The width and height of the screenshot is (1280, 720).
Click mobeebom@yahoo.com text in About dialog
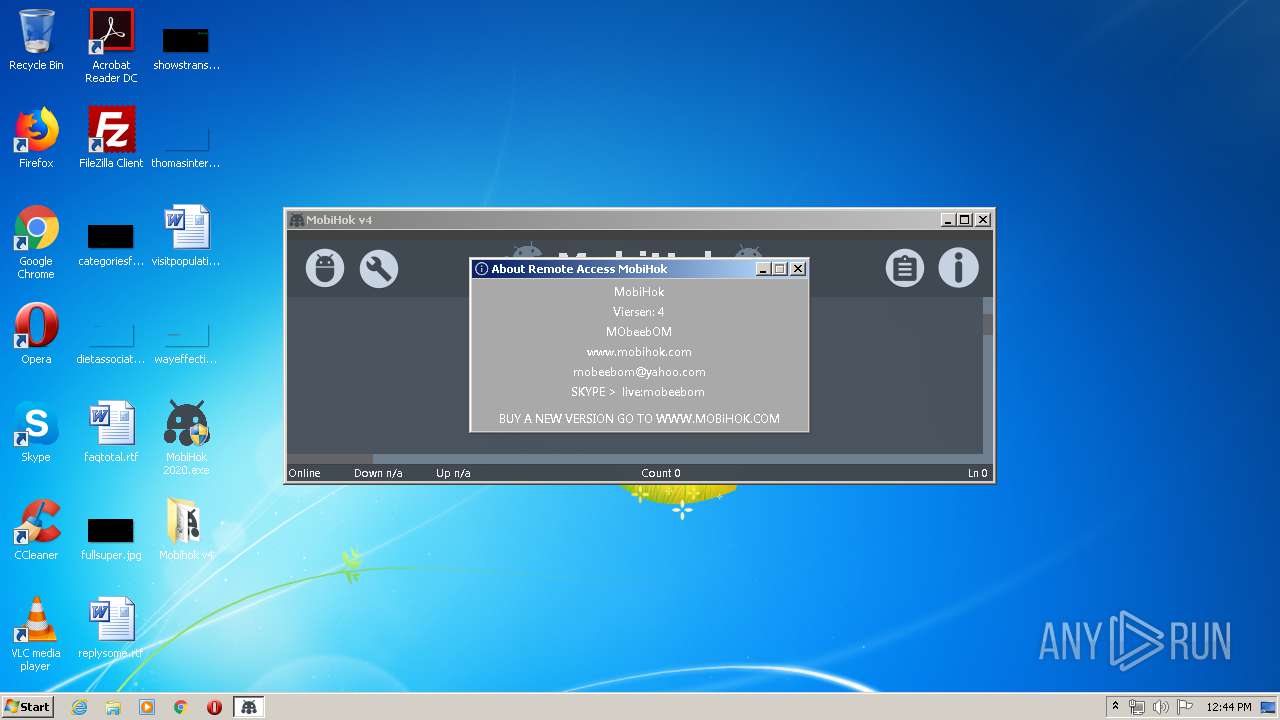(x=639, y=372)
